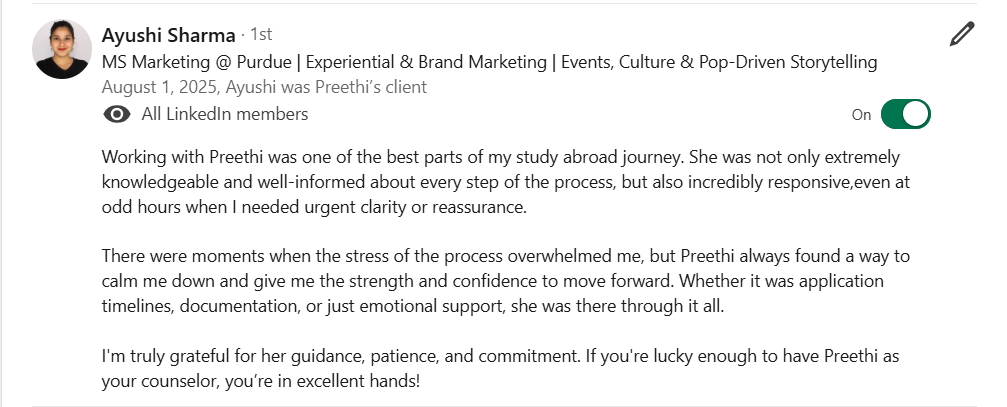Click Ayushi Sharma's profile photo
The height and width of the screenshot is (407, 1007).
coord(62,49)
